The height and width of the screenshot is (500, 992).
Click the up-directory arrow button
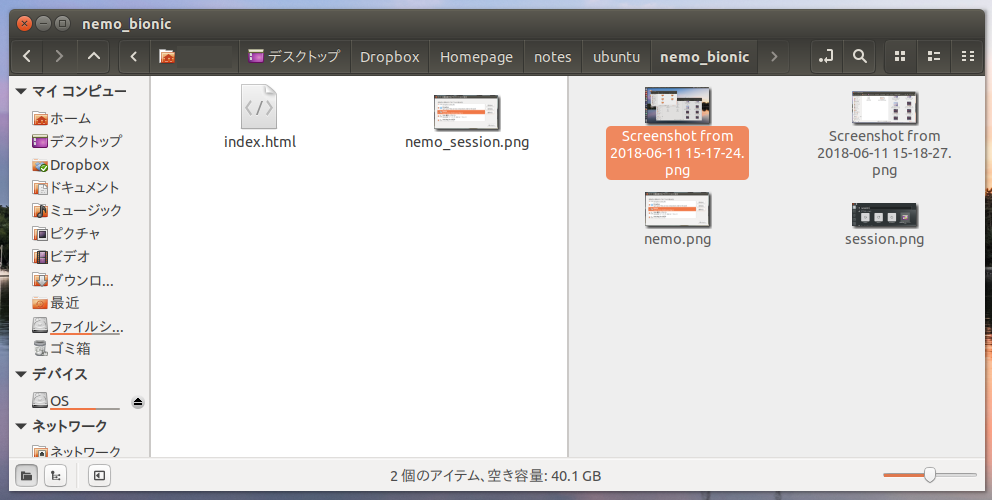[x=93, y=56]
